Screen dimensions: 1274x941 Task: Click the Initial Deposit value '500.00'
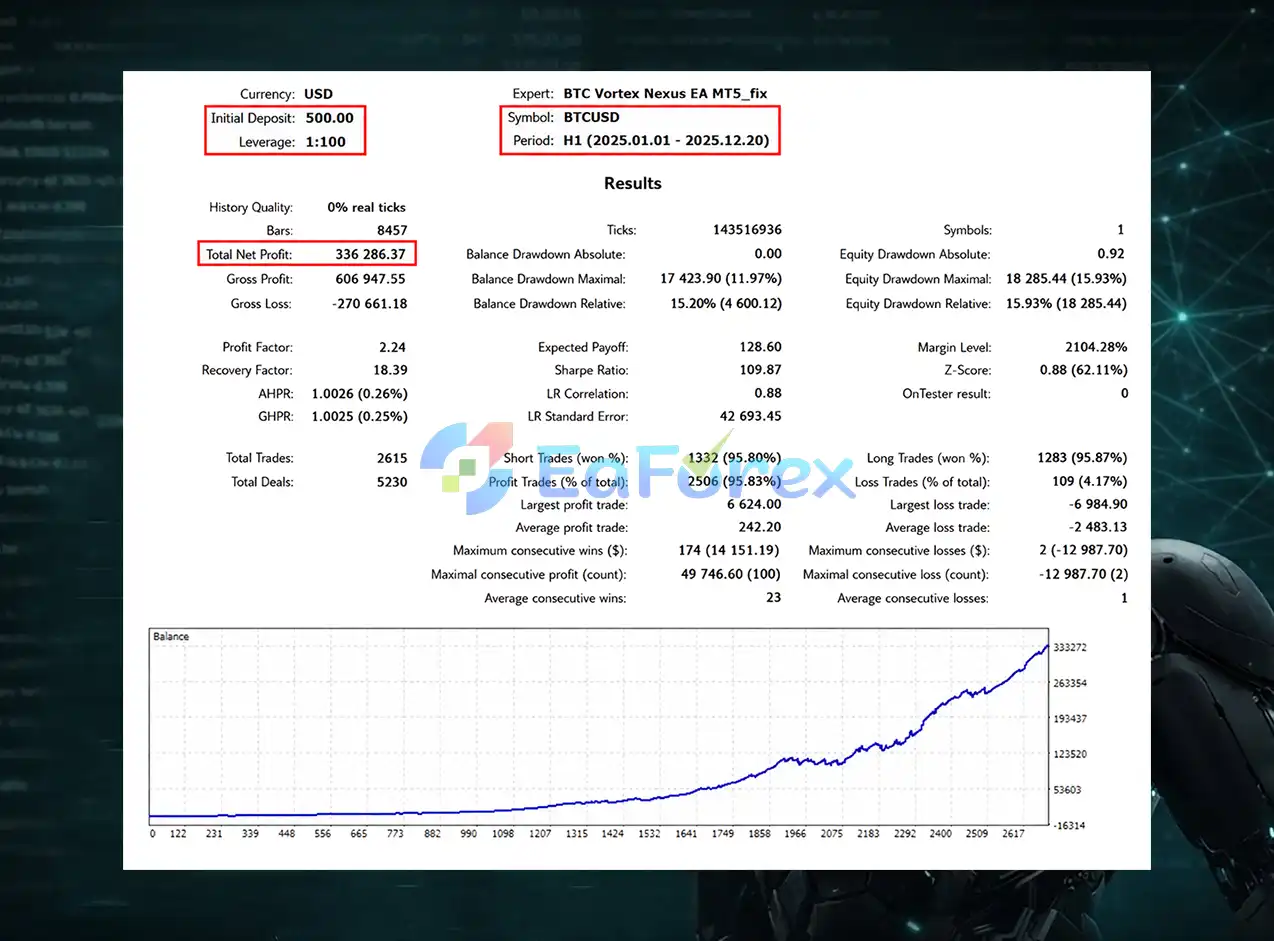[330, 117]
